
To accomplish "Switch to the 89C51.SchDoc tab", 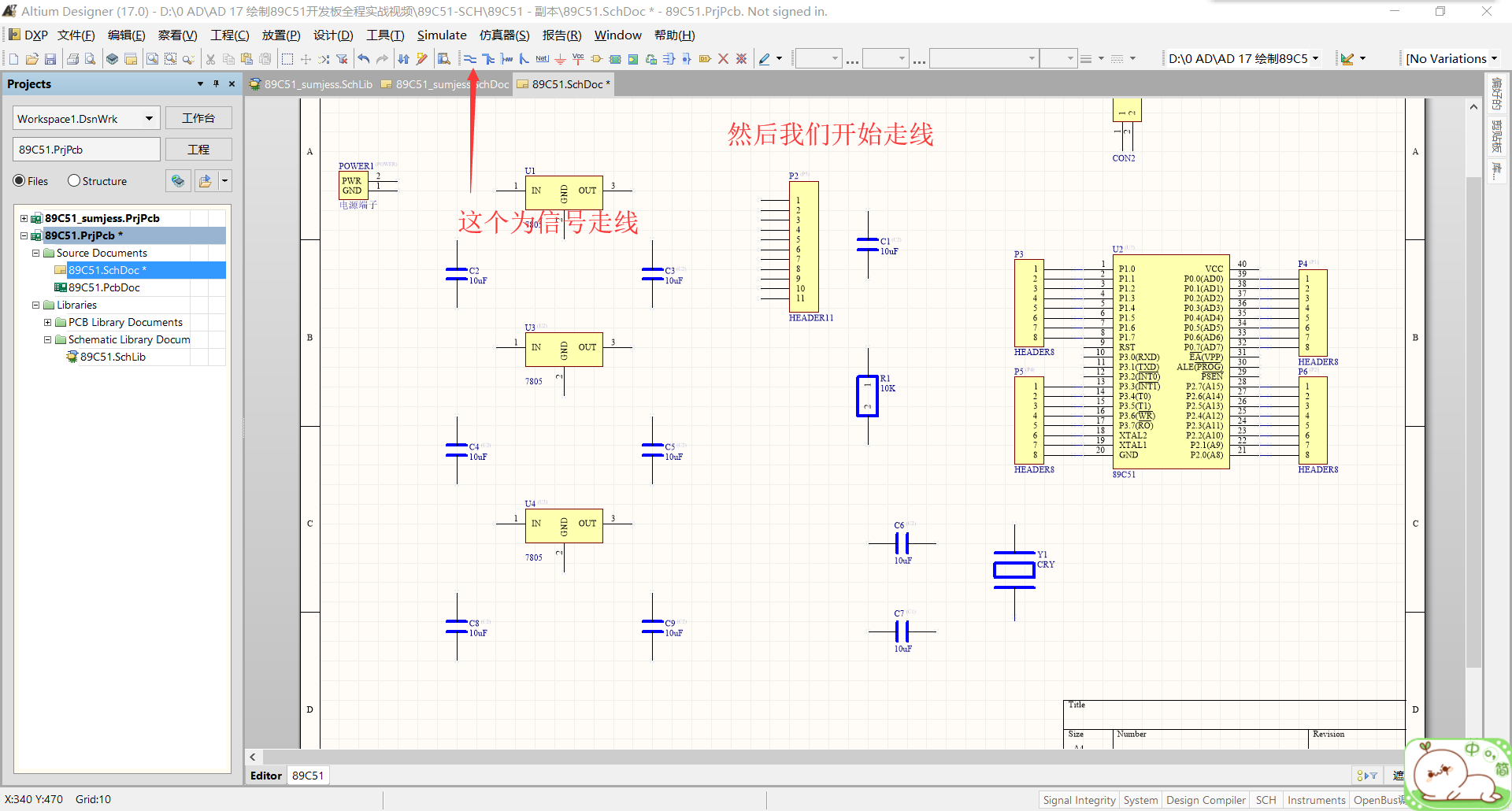I will tap(564, 84).
